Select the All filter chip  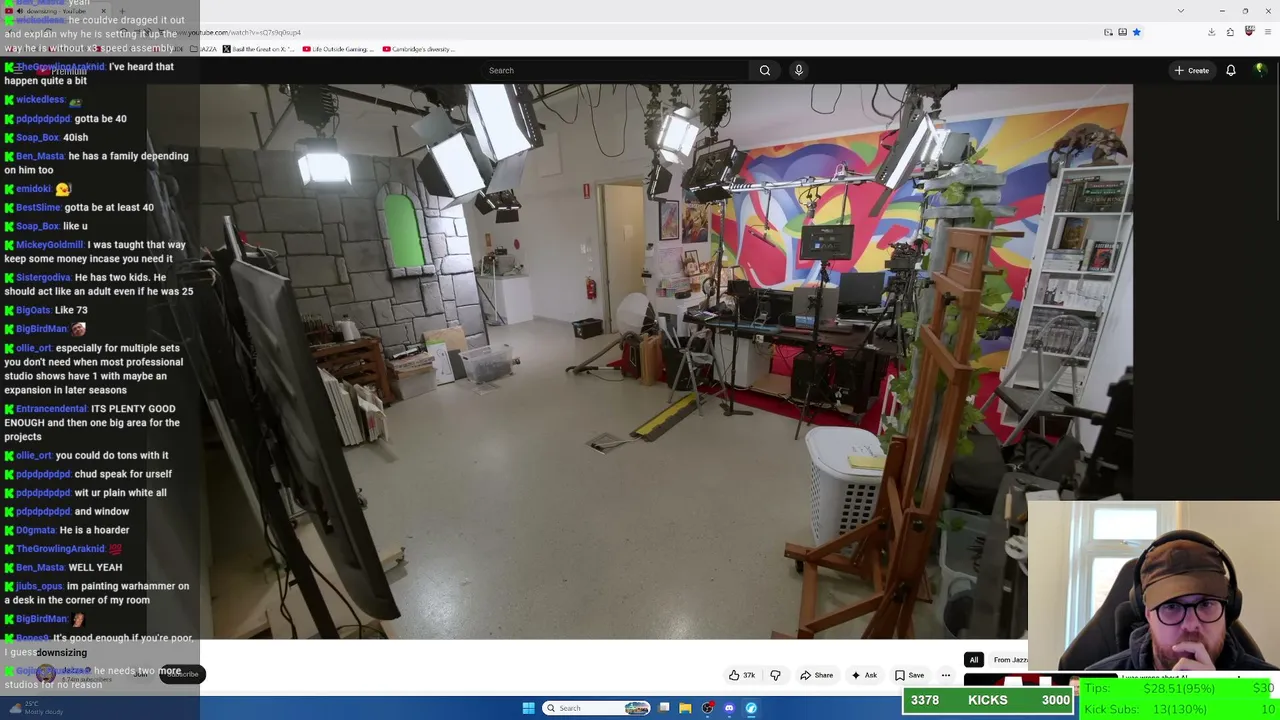pos(973,660)
